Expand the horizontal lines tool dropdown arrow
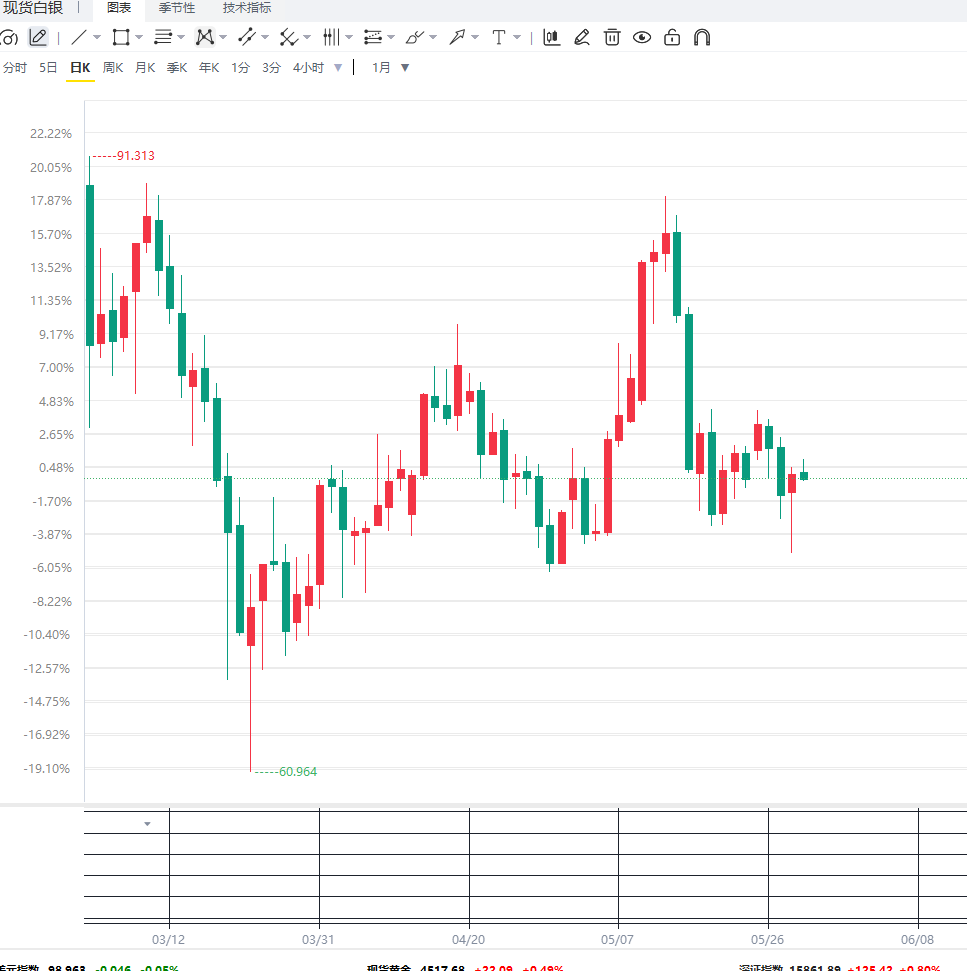This screenshot has width=967, height=971. point(181,37)
